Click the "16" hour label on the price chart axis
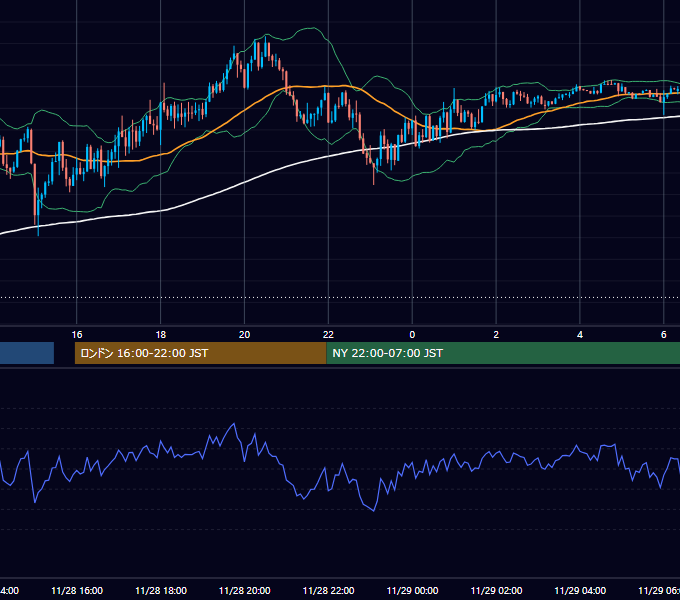Viewport: 680px width, 600px height. pyautogui.click(x=77, y=335)
